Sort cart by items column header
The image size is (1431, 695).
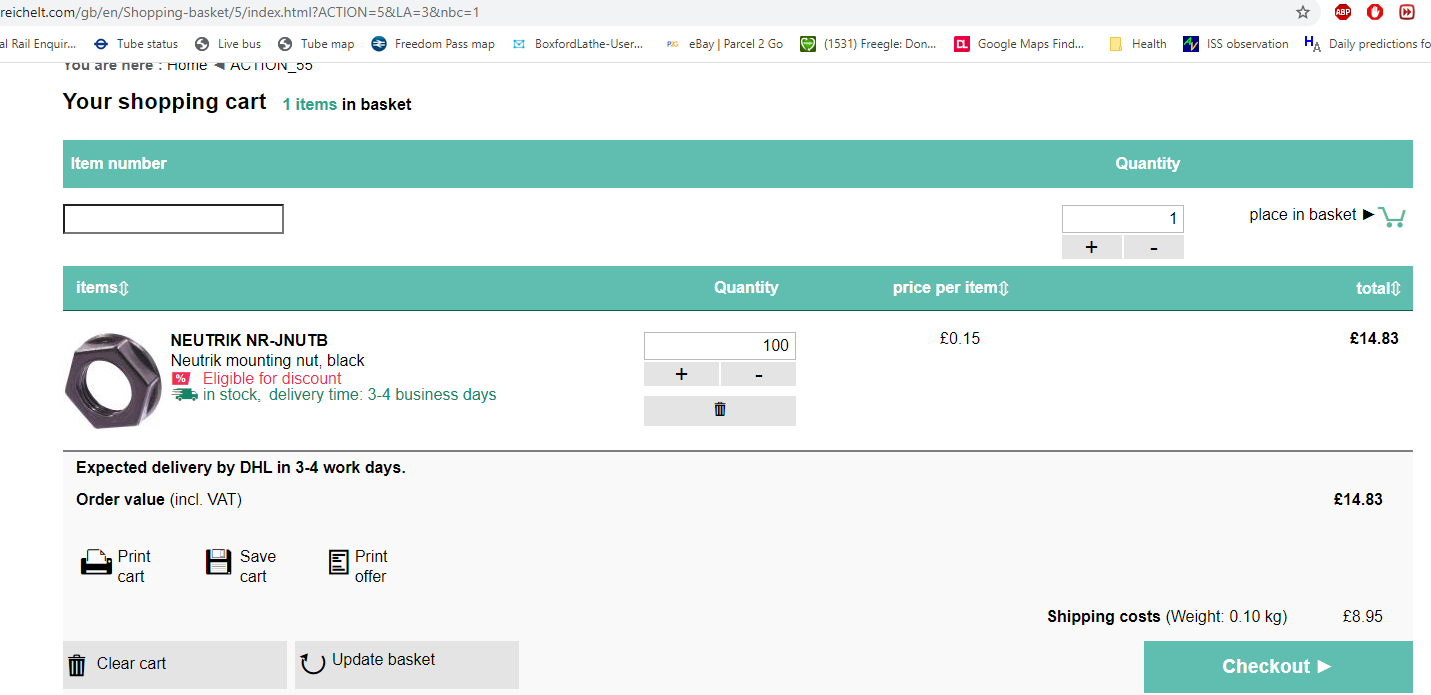[102, 288]
